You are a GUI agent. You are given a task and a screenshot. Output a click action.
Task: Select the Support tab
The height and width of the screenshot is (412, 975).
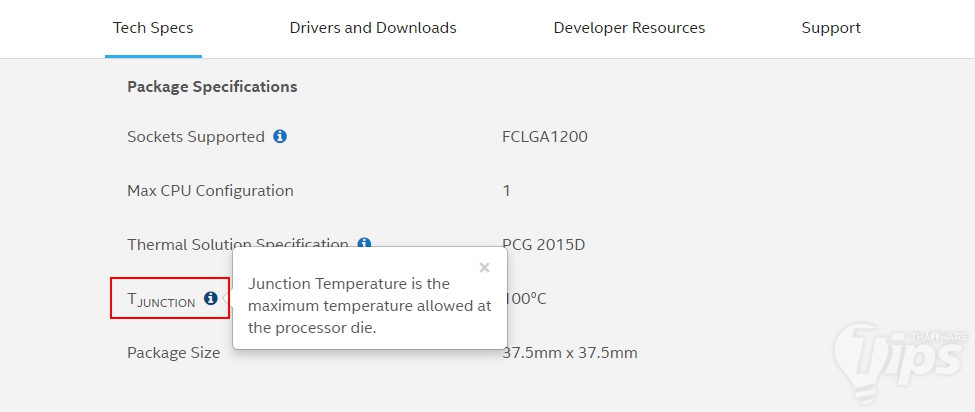tap(831, 28)
